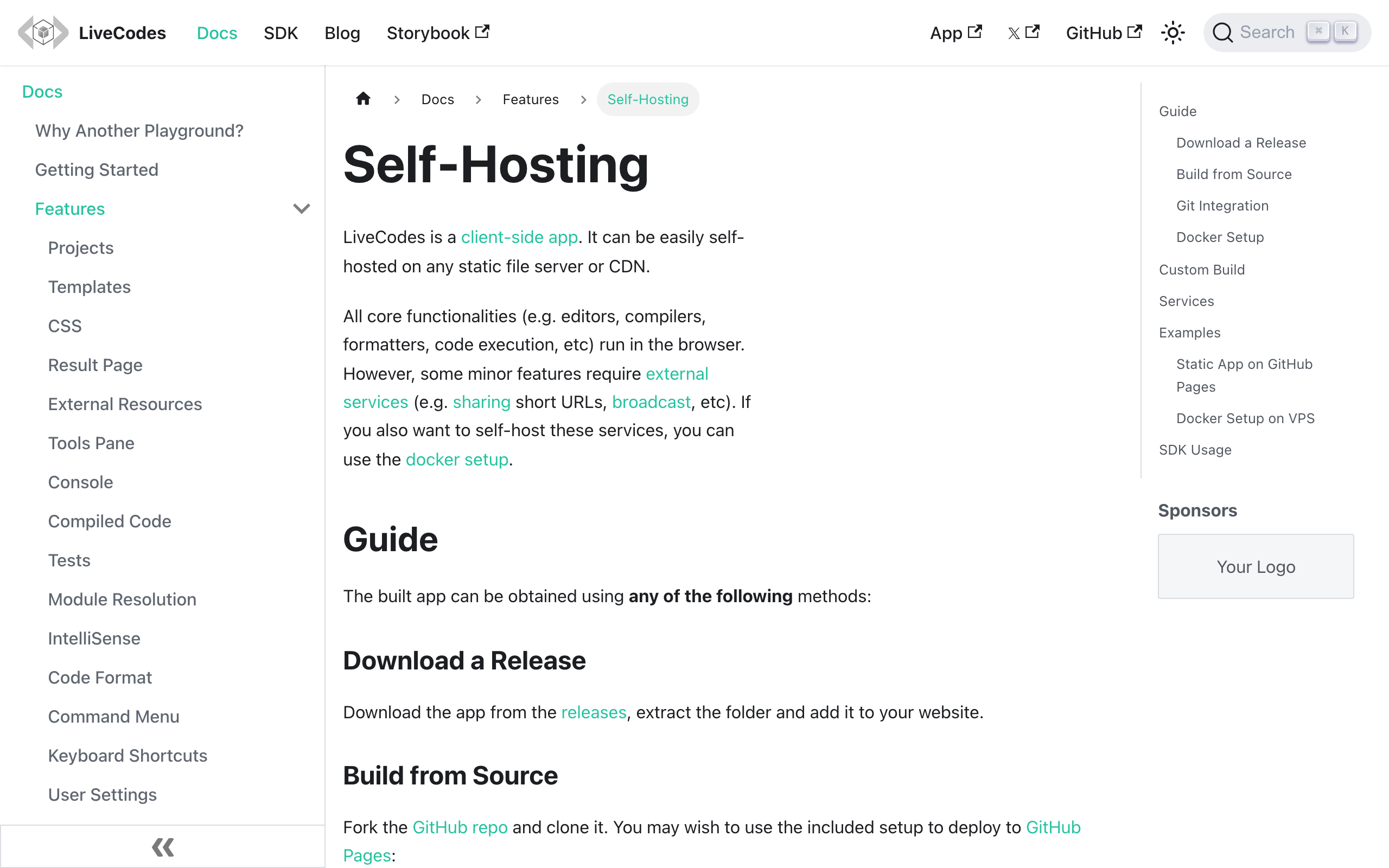Open the 'releases' link
This screenshot has height=868, width=1389.
point(594,712)
